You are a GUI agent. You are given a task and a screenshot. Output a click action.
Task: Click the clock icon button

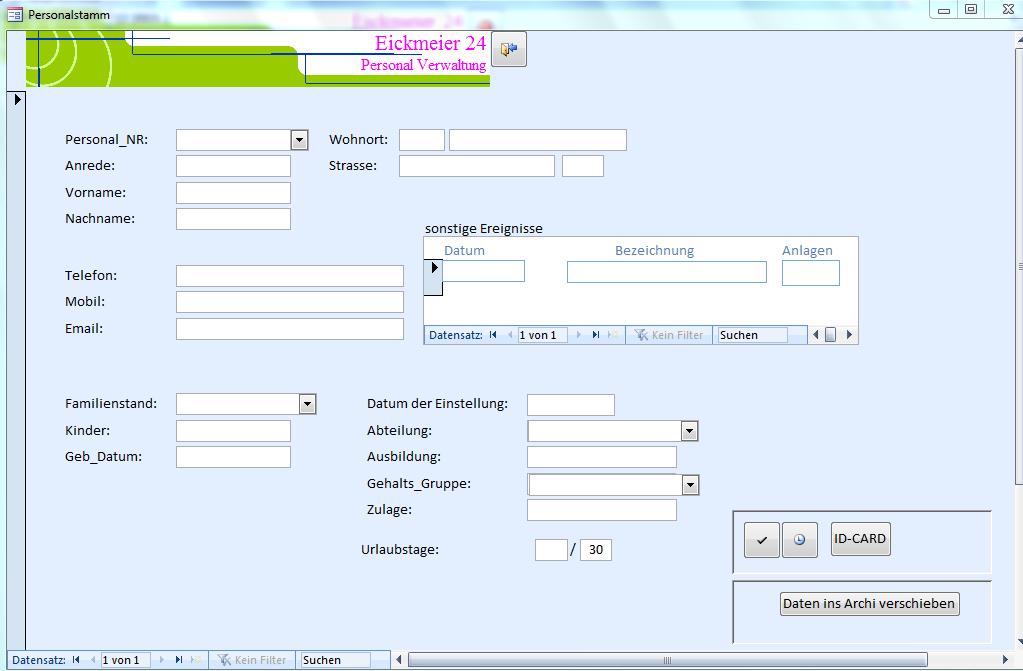(x=799, y=540)
